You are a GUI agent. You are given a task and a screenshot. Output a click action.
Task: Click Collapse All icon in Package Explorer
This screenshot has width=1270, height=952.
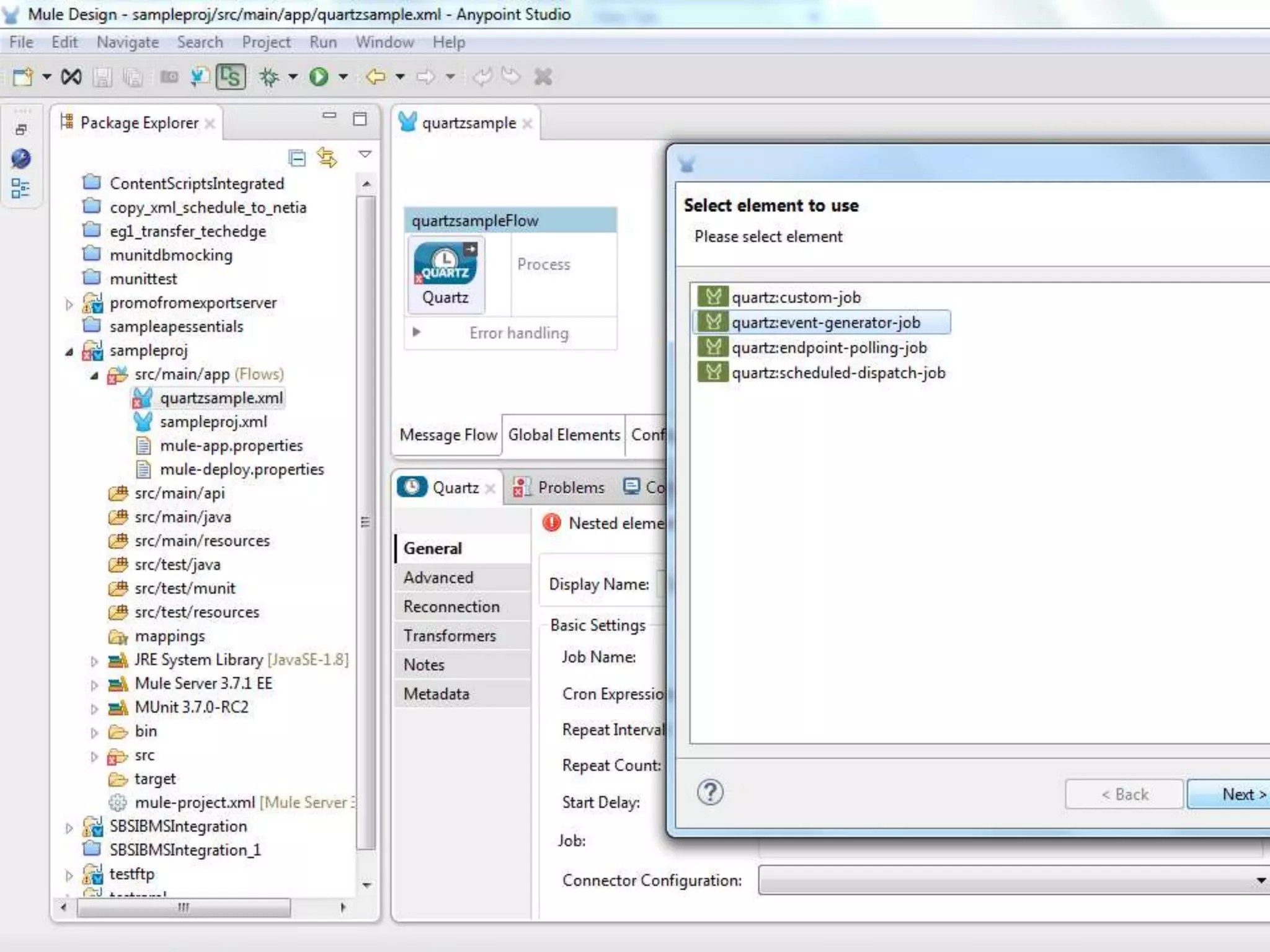[x=297, y=158]
